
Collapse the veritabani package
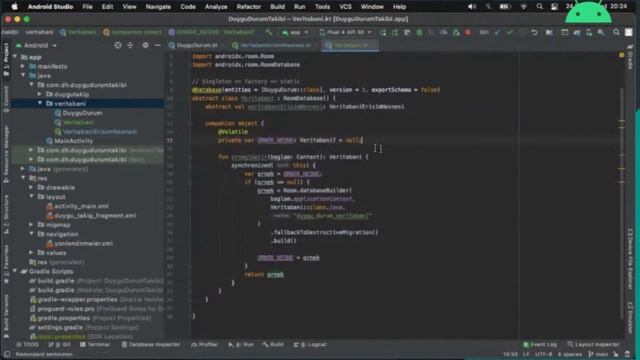coord(40,104)
